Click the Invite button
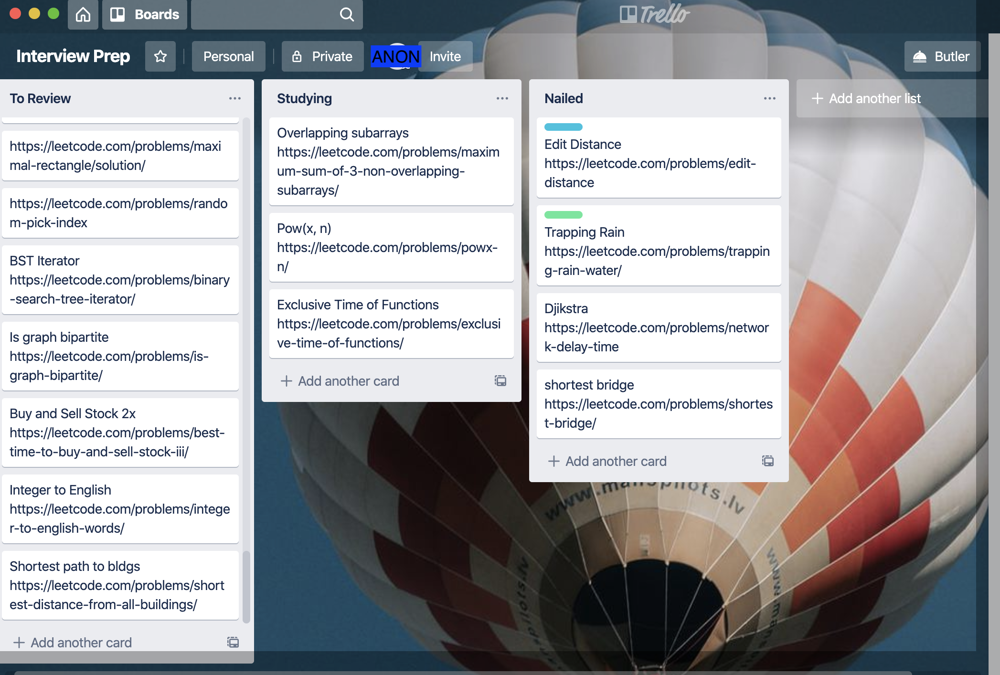 point(445,57)
